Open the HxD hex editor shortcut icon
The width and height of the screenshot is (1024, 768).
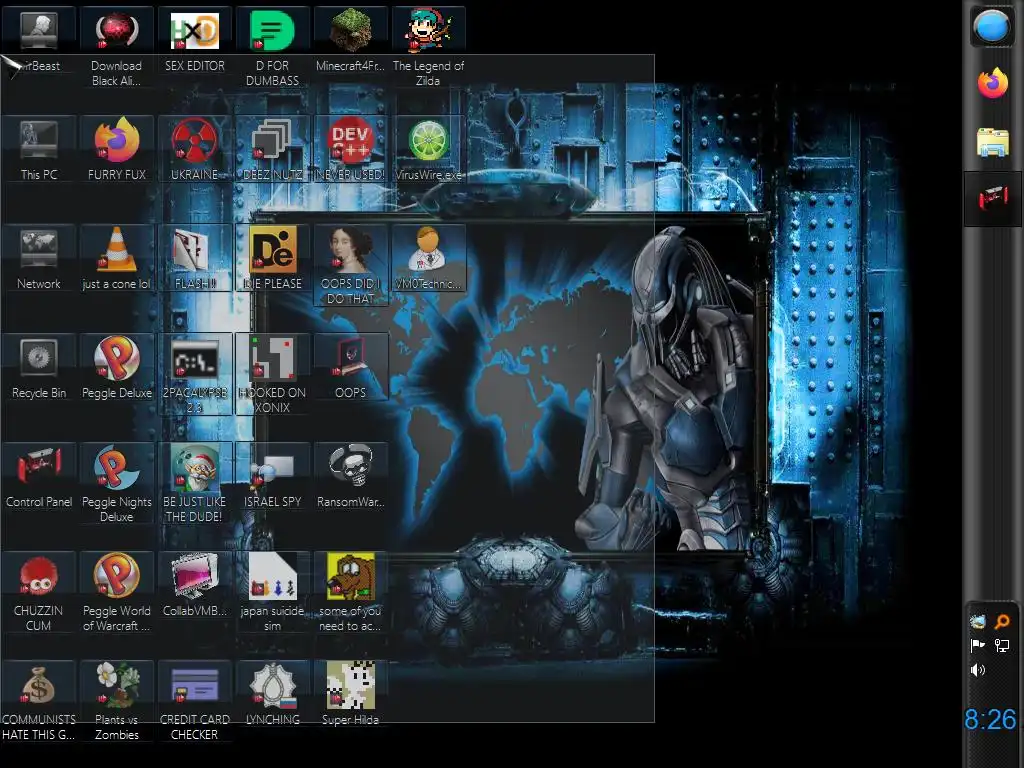click(195, 30)
